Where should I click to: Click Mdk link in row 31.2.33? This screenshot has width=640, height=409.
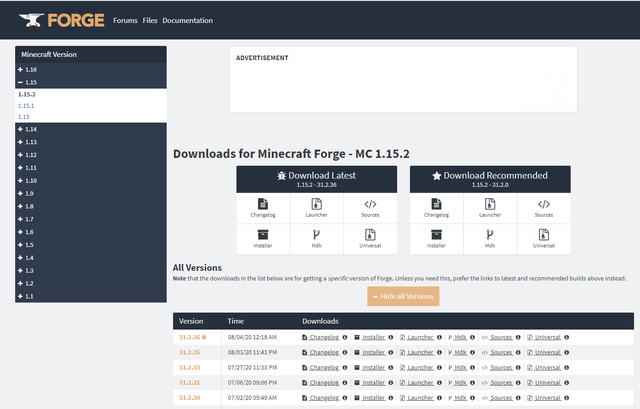coord(460,367)
